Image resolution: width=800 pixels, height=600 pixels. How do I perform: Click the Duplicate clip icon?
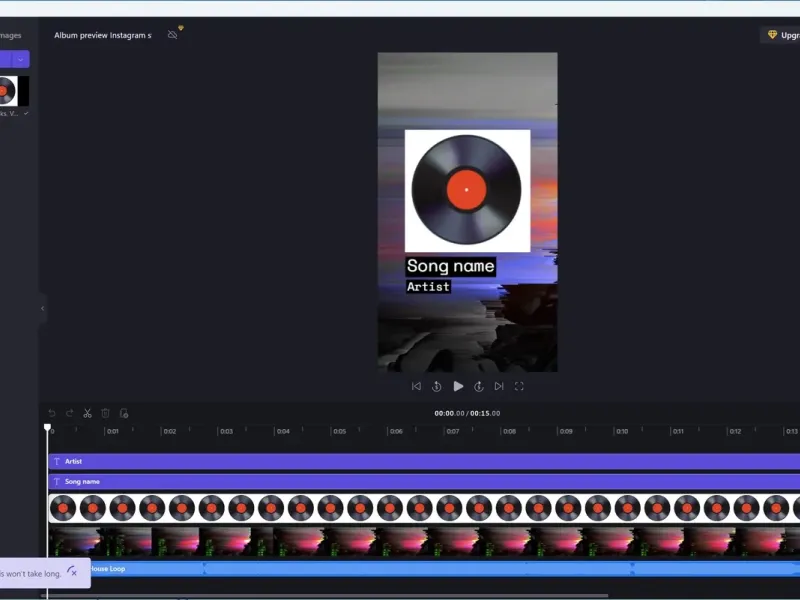pyautogui.click(x=124, y=413)
